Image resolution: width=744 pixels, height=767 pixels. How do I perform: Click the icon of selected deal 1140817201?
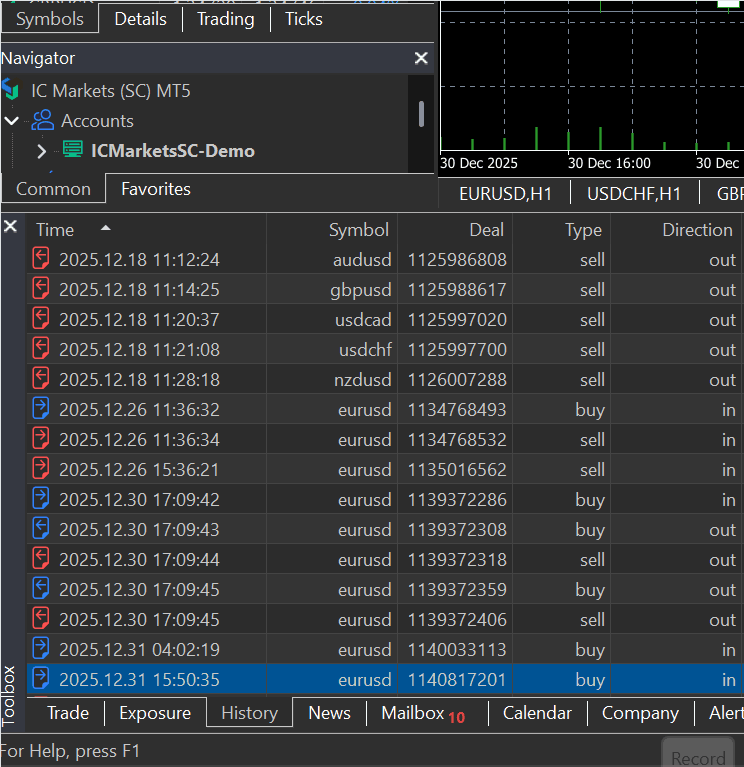tap(41, 679)
